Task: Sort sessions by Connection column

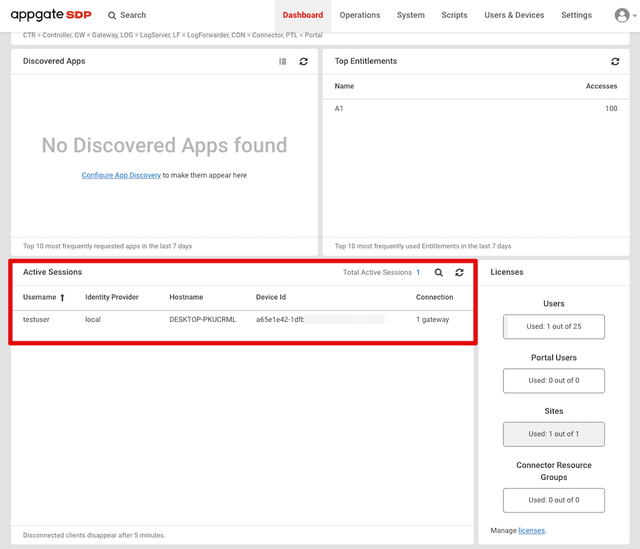Action: [434, 297]
